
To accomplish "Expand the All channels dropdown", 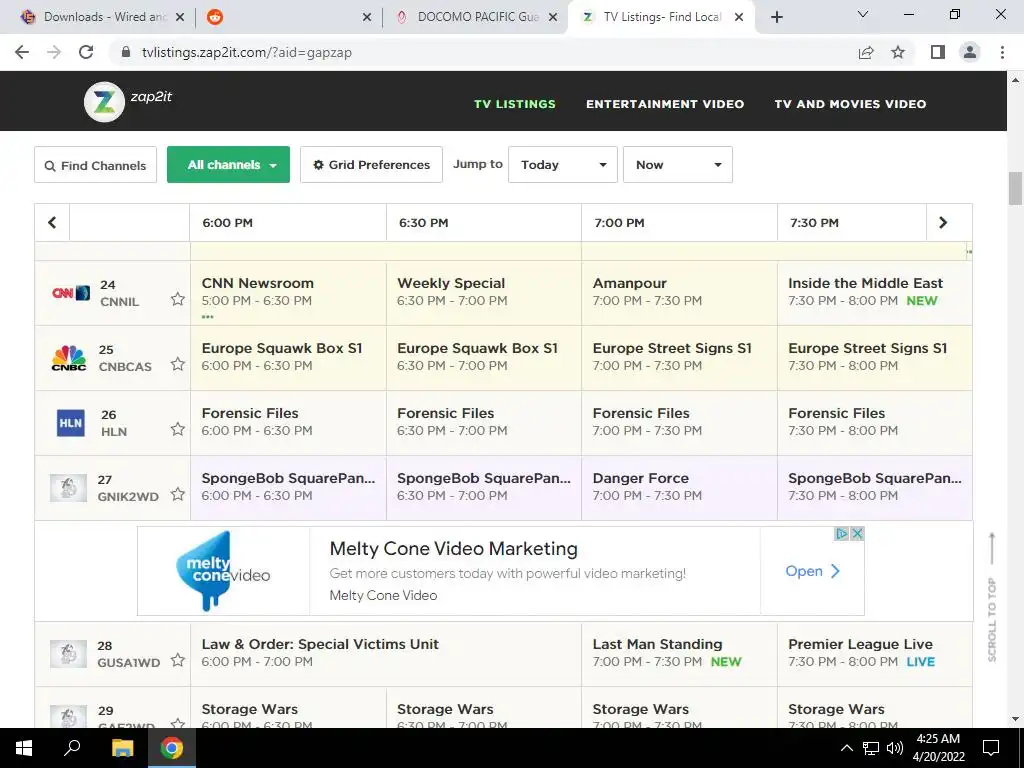I will click(x=229, y=165).
